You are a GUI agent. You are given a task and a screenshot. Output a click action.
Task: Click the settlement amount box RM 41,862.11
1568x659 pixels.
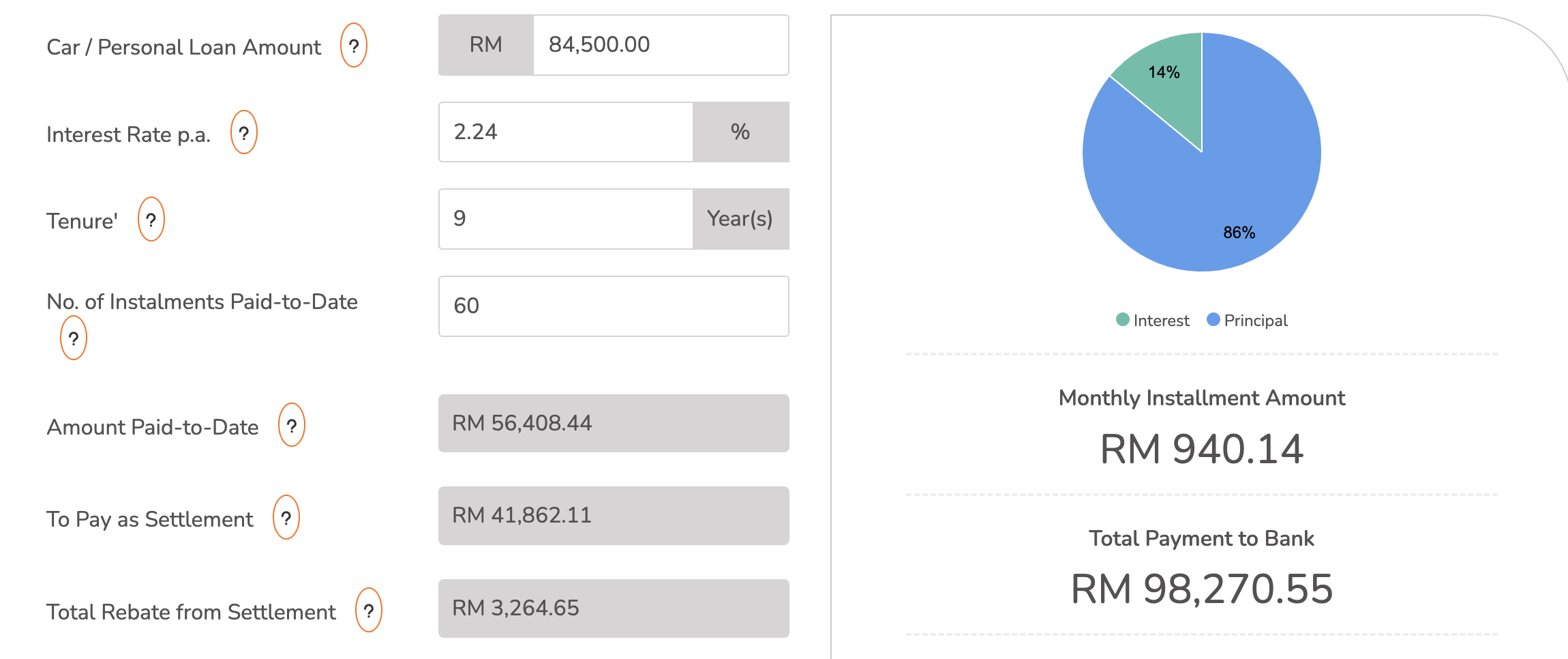(613, 516)
